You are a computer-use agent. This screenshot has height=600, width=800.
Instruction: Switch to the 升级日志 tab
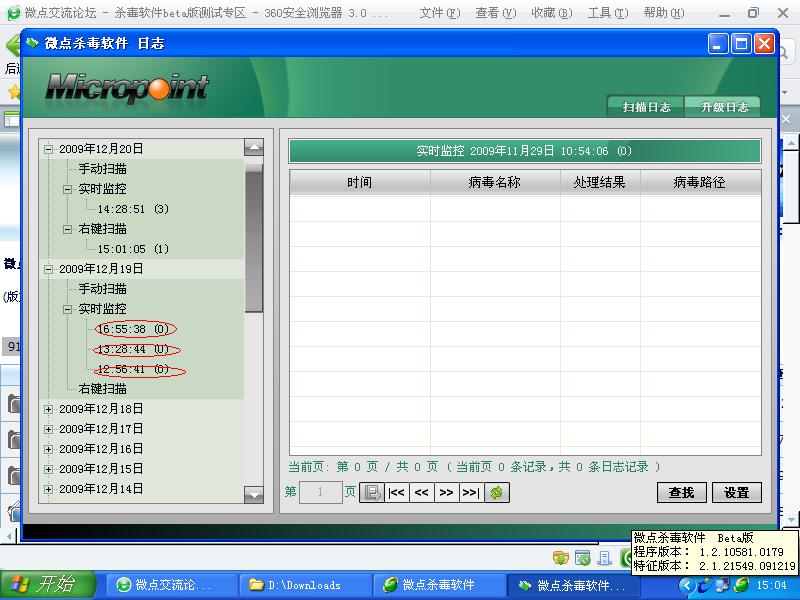724,107
